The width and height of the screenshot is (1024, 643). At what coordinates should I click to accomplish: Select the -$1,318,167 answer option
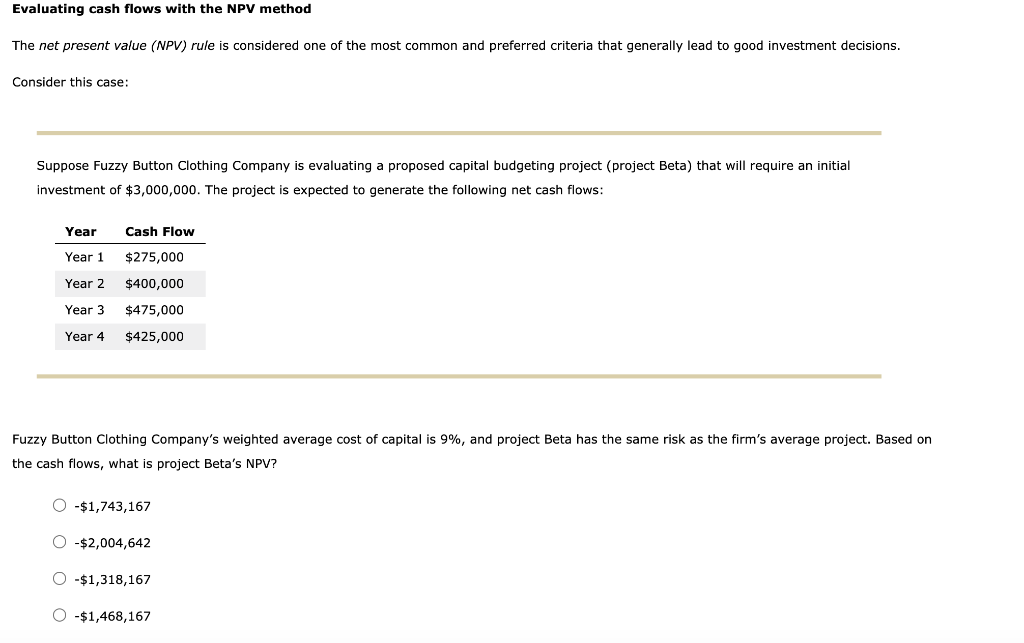[x=60, y=578]
